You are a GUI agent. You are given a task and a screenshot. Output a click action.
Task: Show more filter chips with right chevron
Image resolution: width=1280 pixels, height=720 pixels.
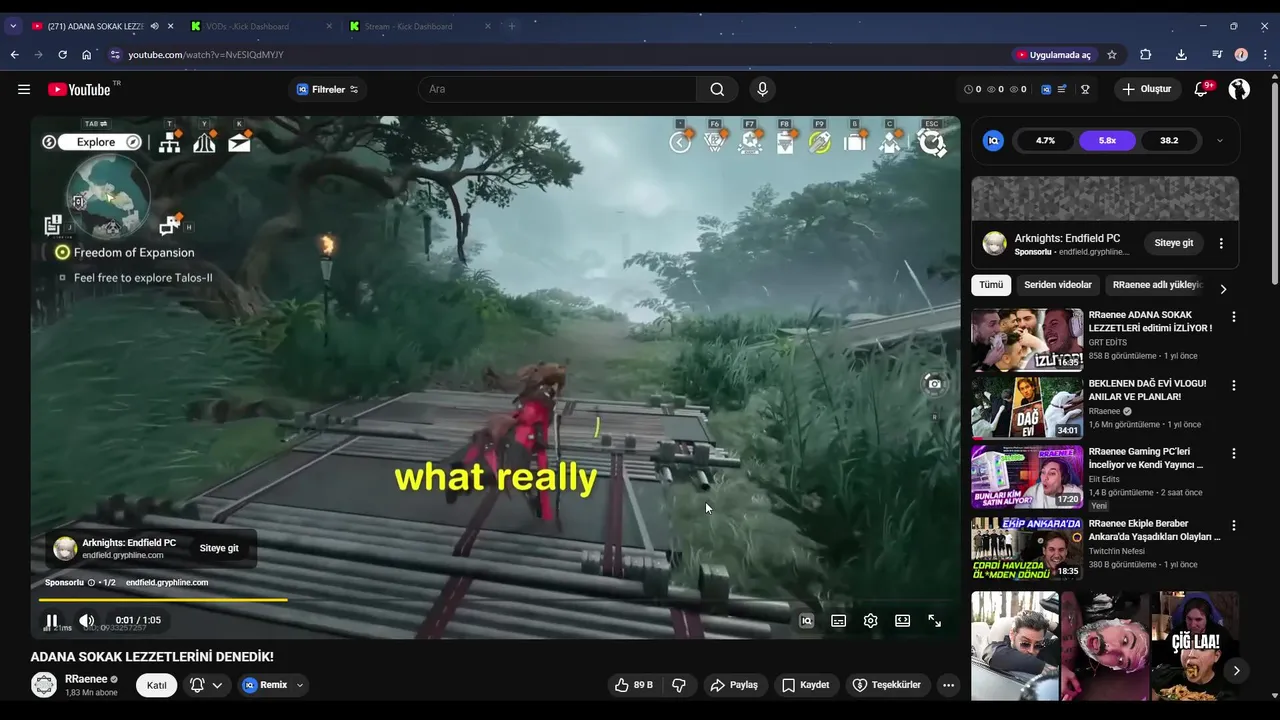click(x=1222, y=288)
